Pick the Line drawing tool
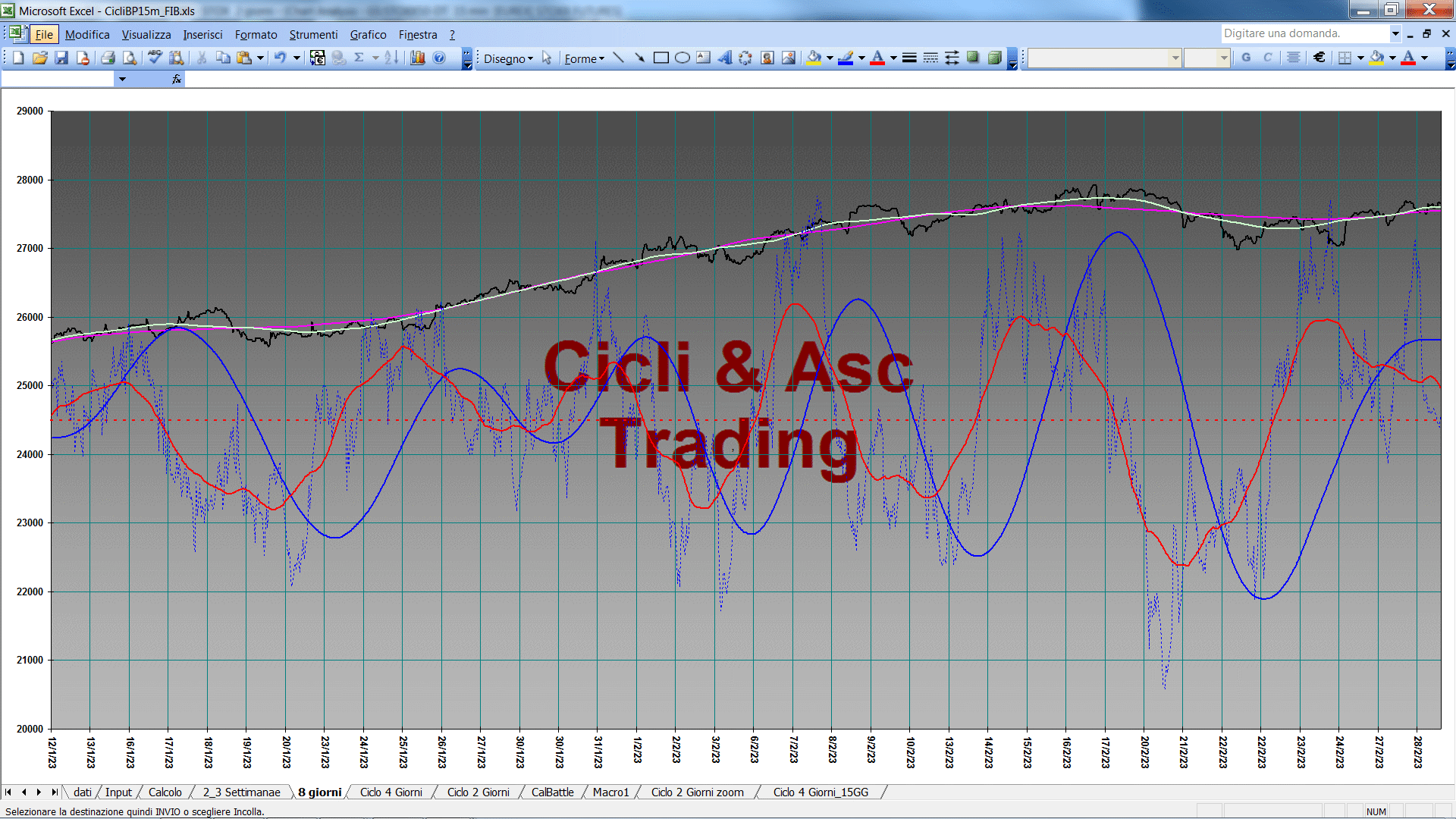This screenshot has height=819, width=1456. coord(618,58)
